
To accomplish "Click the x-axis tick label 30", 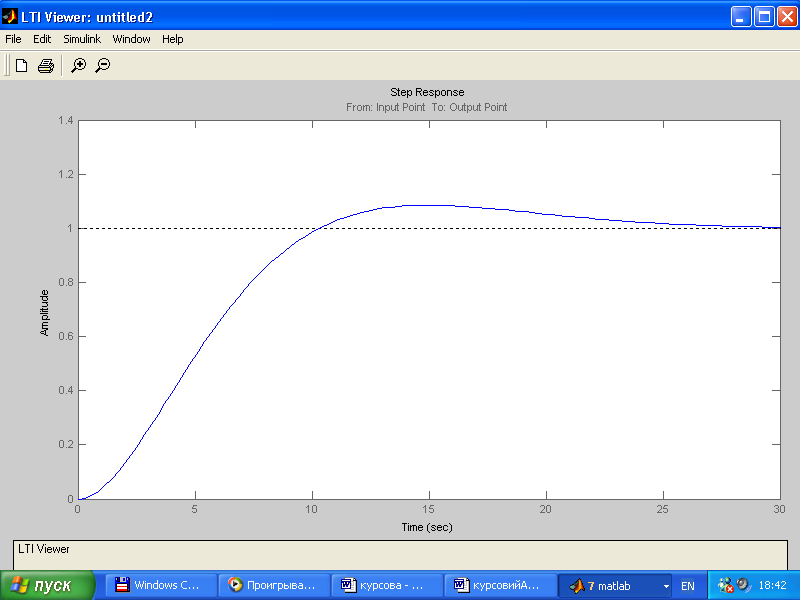I will click(779, 509).
